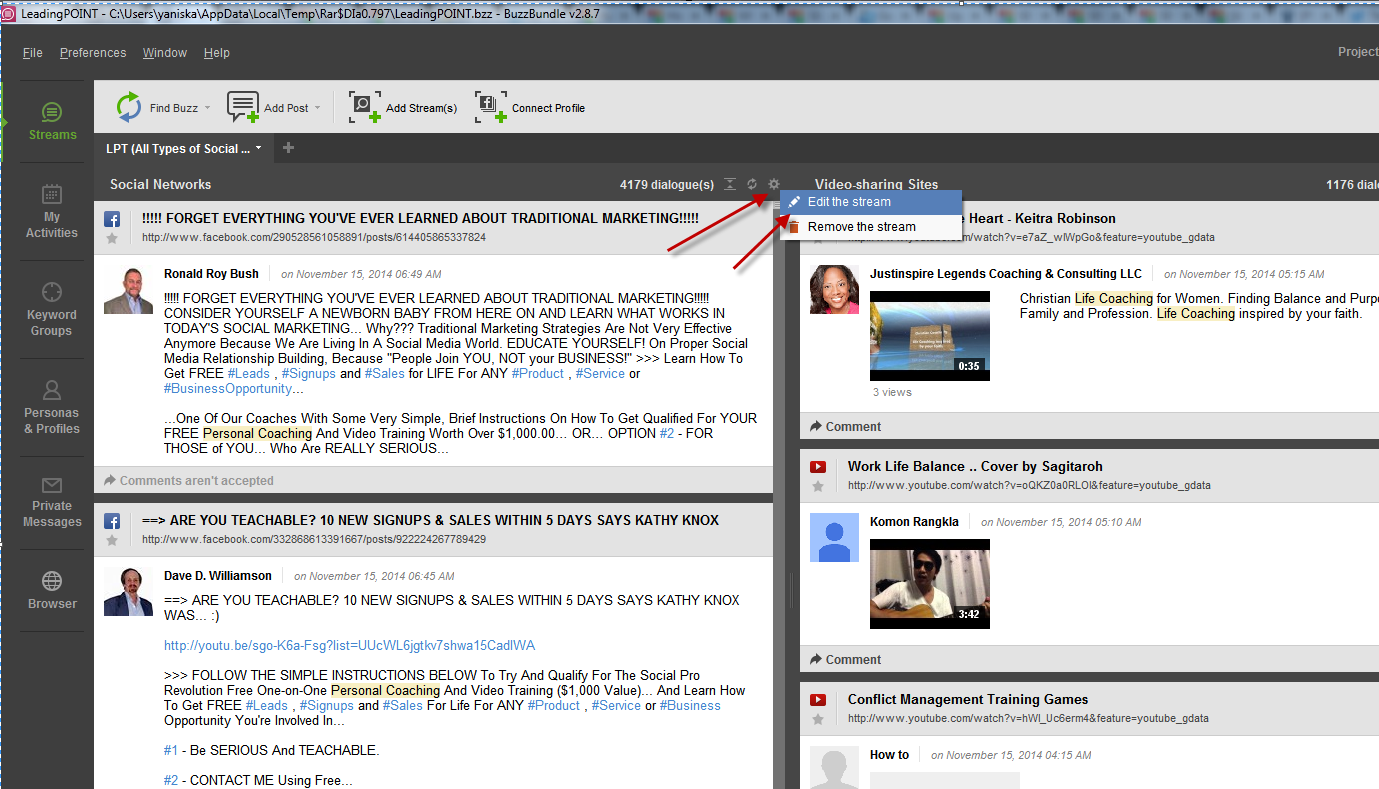Image resolution: width=1379 pixels, height=789 pixels.
Task: Click the Dave D. Williamson author name
Action: [218, 576]
